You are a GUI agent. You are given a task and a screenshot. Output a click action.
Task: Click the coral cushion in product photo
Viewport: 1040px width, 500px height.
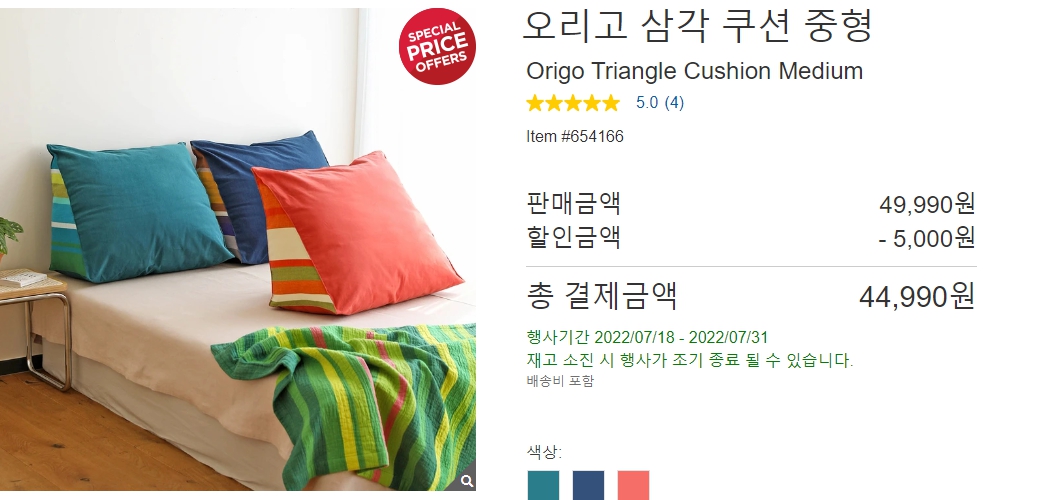(359, 233)
